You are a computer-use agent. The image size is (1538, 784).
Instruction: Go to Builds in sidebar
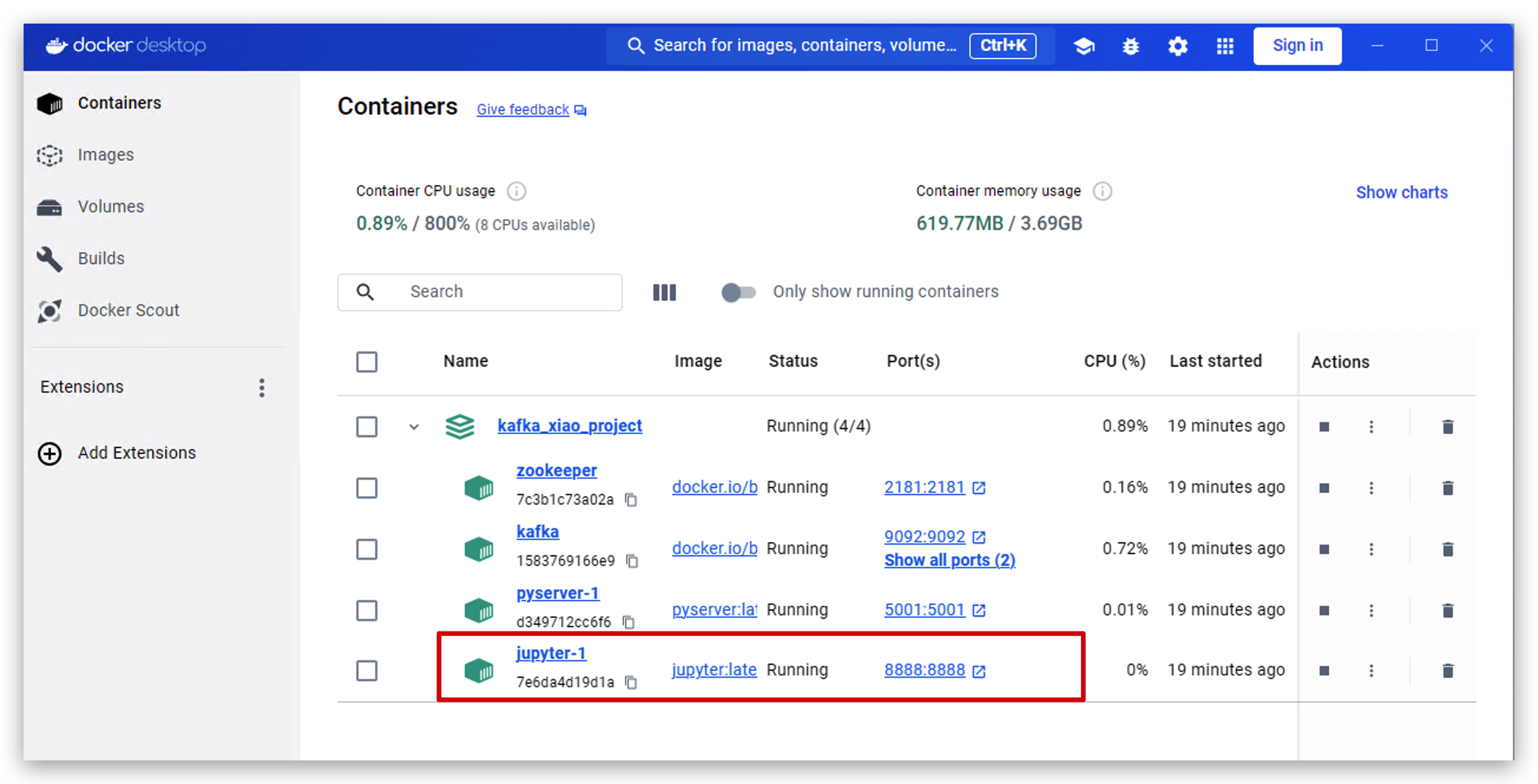pyautogui.click(x=101, y=259)
